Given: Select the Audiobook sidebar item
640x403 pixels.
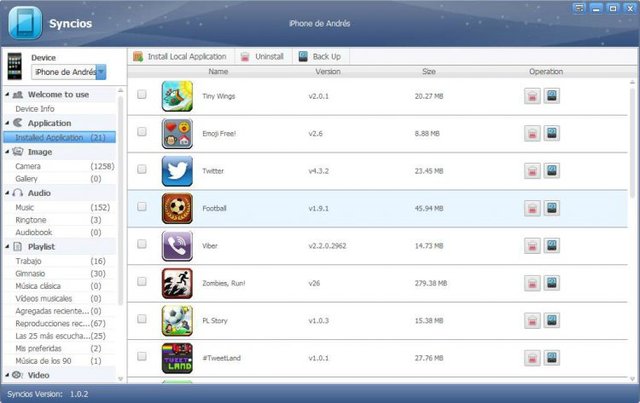Looking at the screenshot, I should [x=60, y=232].
